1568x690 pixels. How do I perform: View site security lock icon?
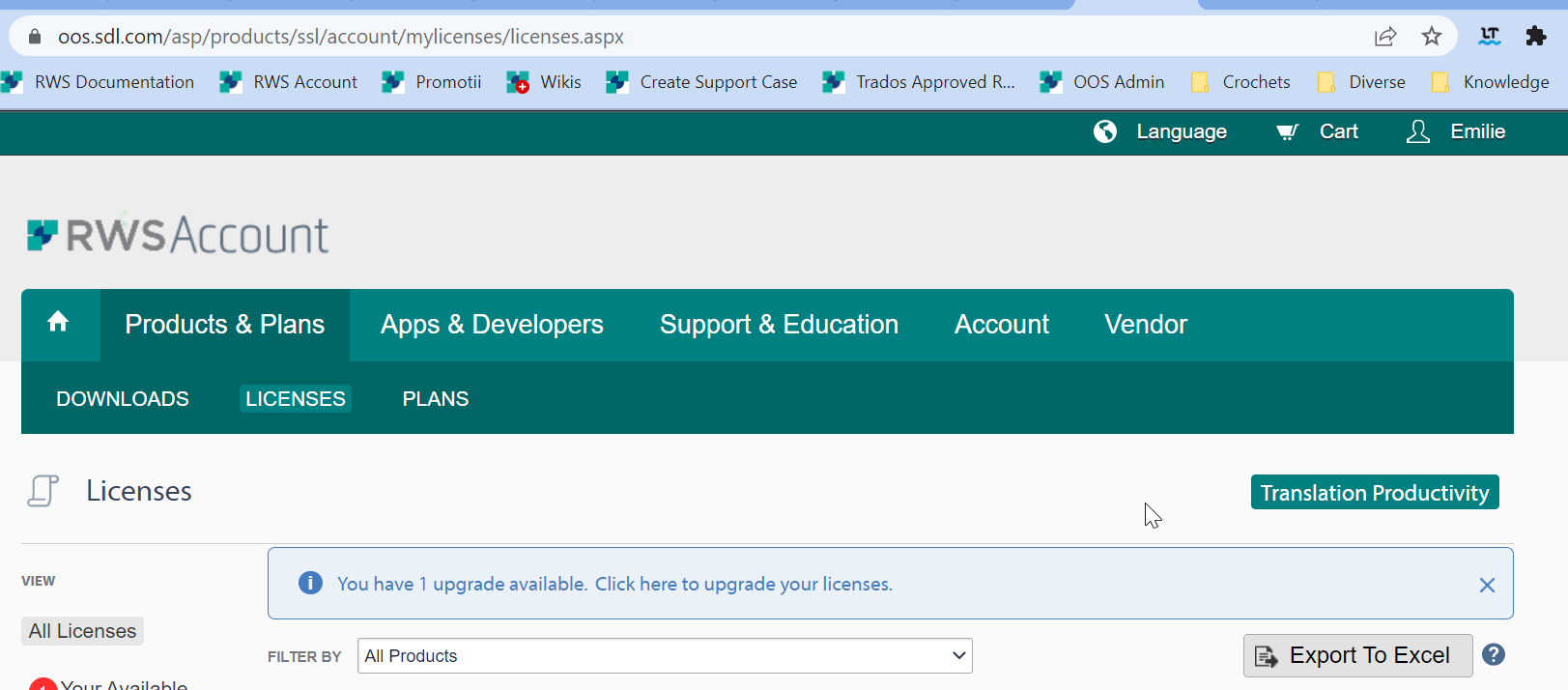click(x=35, y=37)
